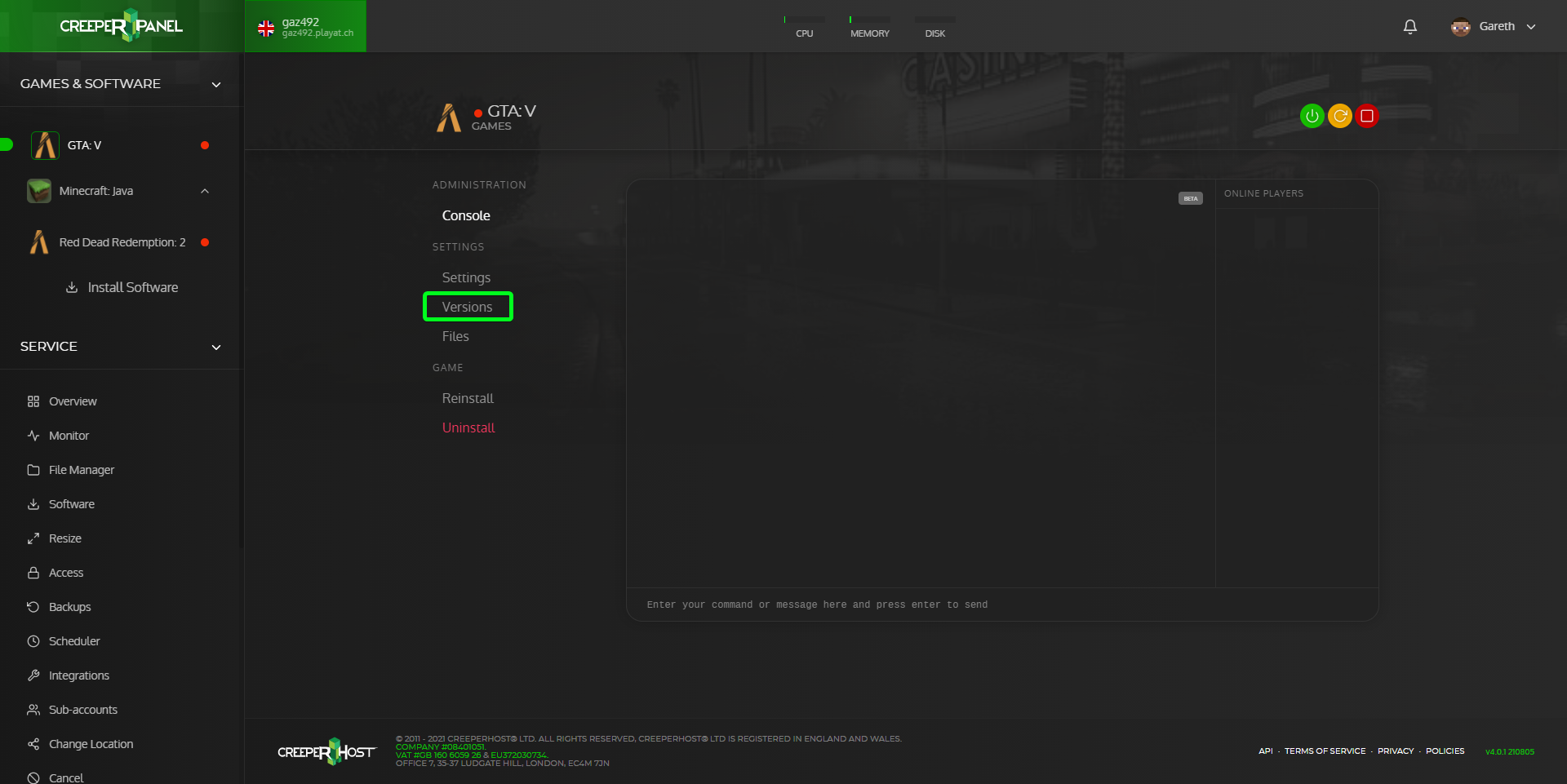Click the CreeperHost footer logo

(x=326, y=751)
